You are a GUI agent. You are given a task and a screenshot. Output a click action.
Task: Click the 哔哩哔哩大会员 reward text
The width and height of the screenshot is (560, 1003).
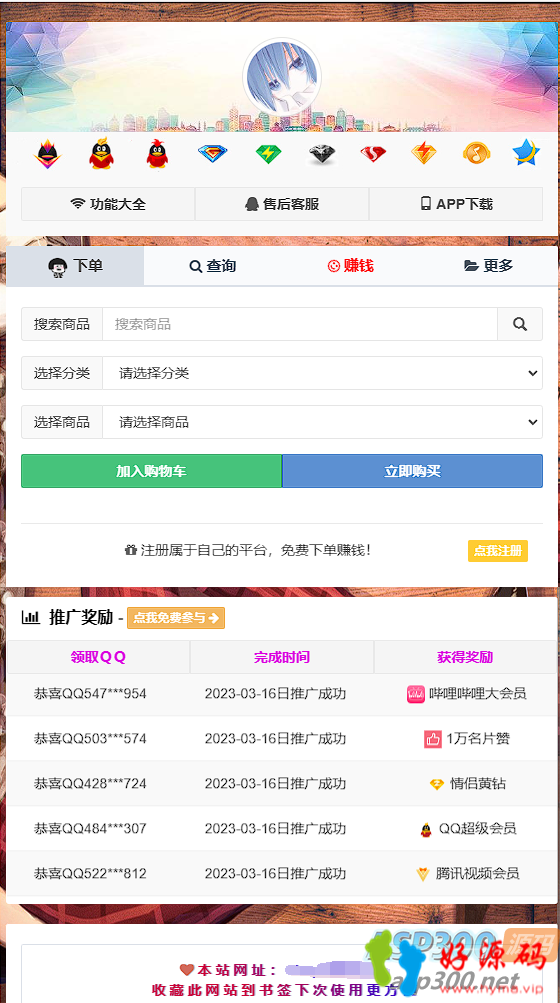coord(477,693)
